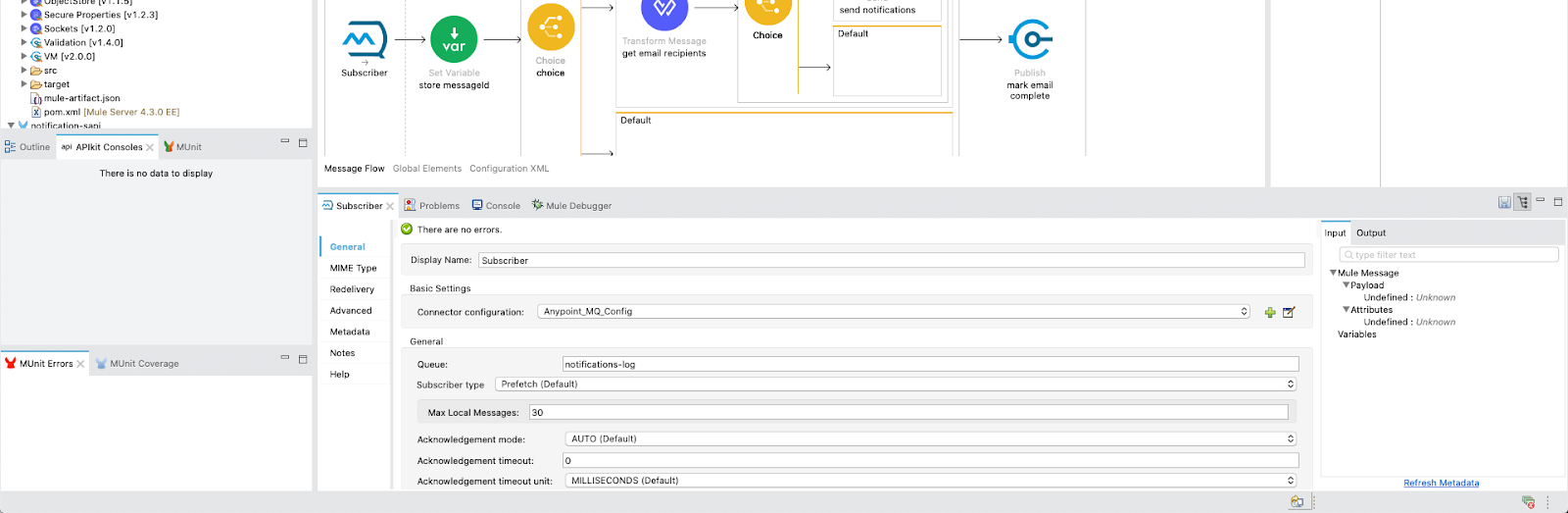
Task: Click the Subscriber node icon in the flow
Action: tap(364, 40)
